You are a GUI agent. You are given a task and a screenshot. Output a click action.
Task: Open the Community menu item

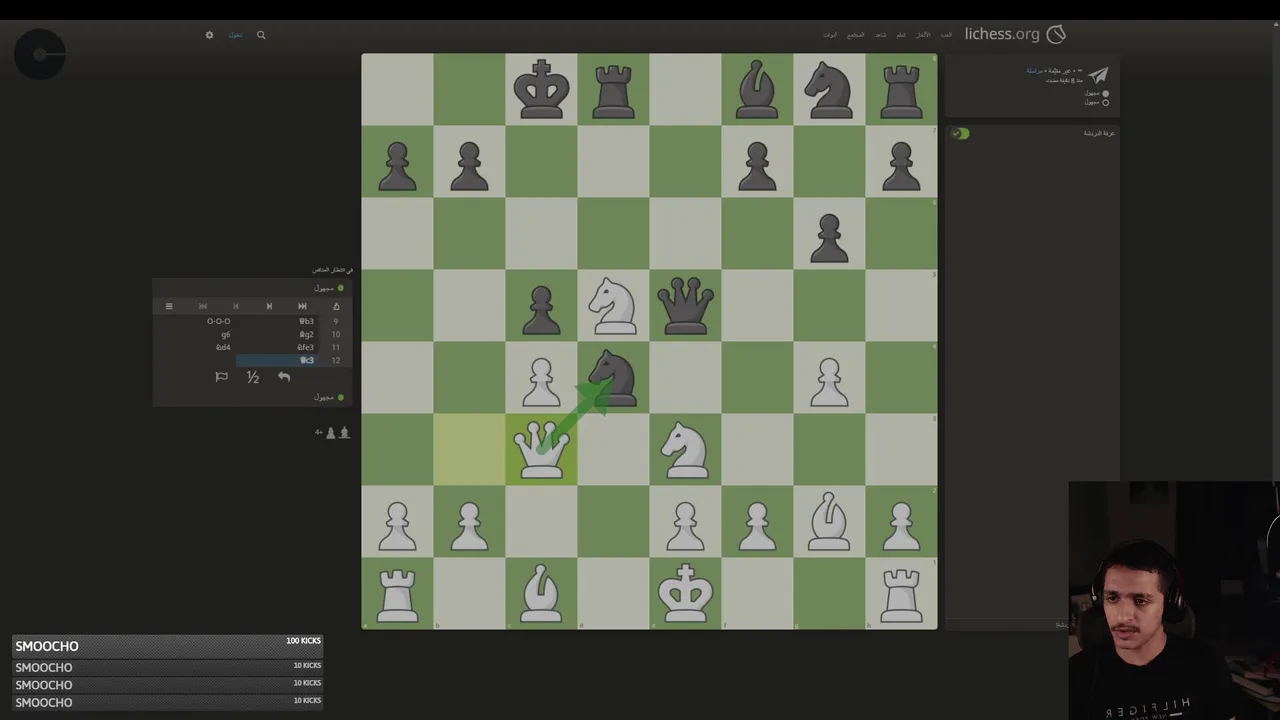pos(856,35)
